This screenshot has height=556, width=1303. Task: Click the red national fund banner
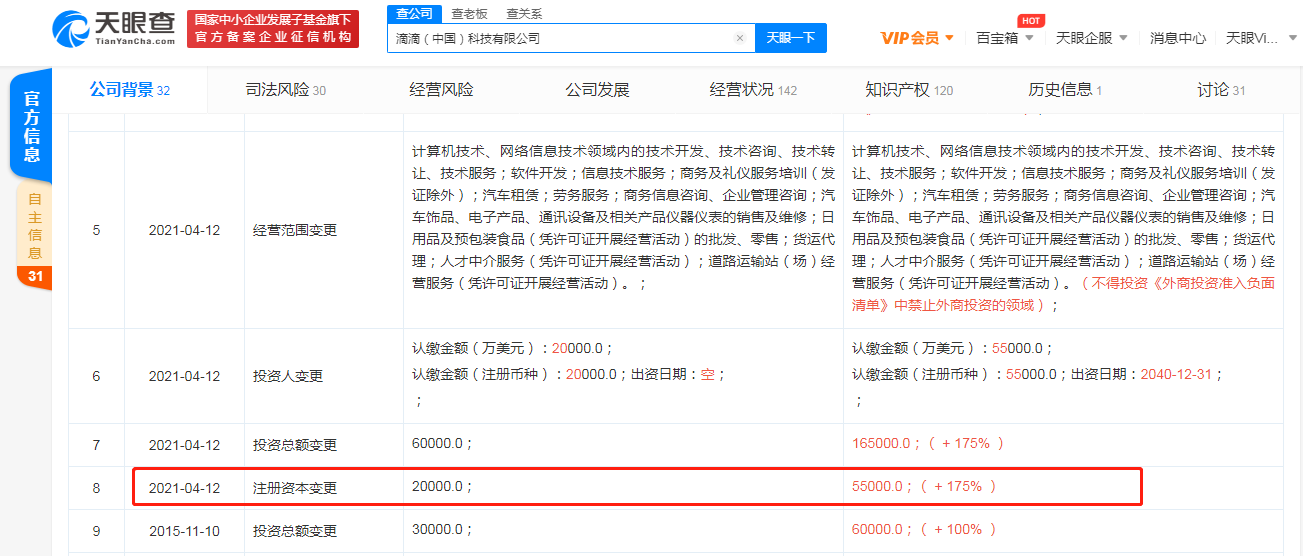point(273,28)
